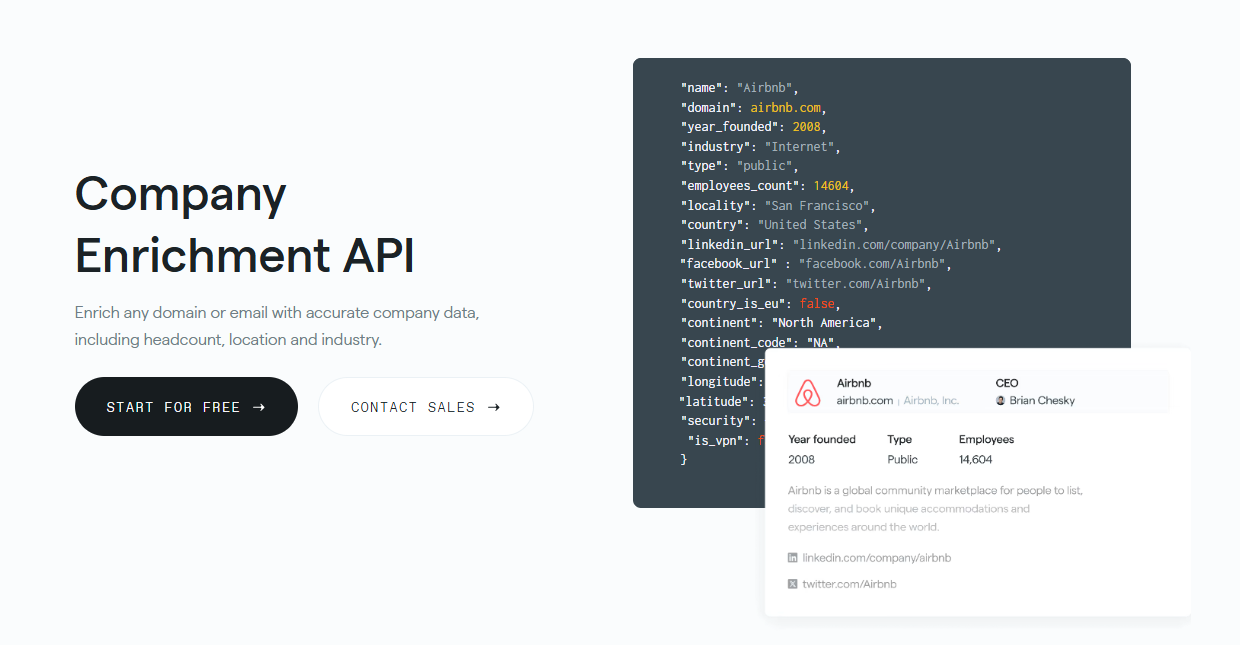Viewport: 1240px width, 645px height.
Task: Click the START FOR FREE button
Action: tap(186, 406)
